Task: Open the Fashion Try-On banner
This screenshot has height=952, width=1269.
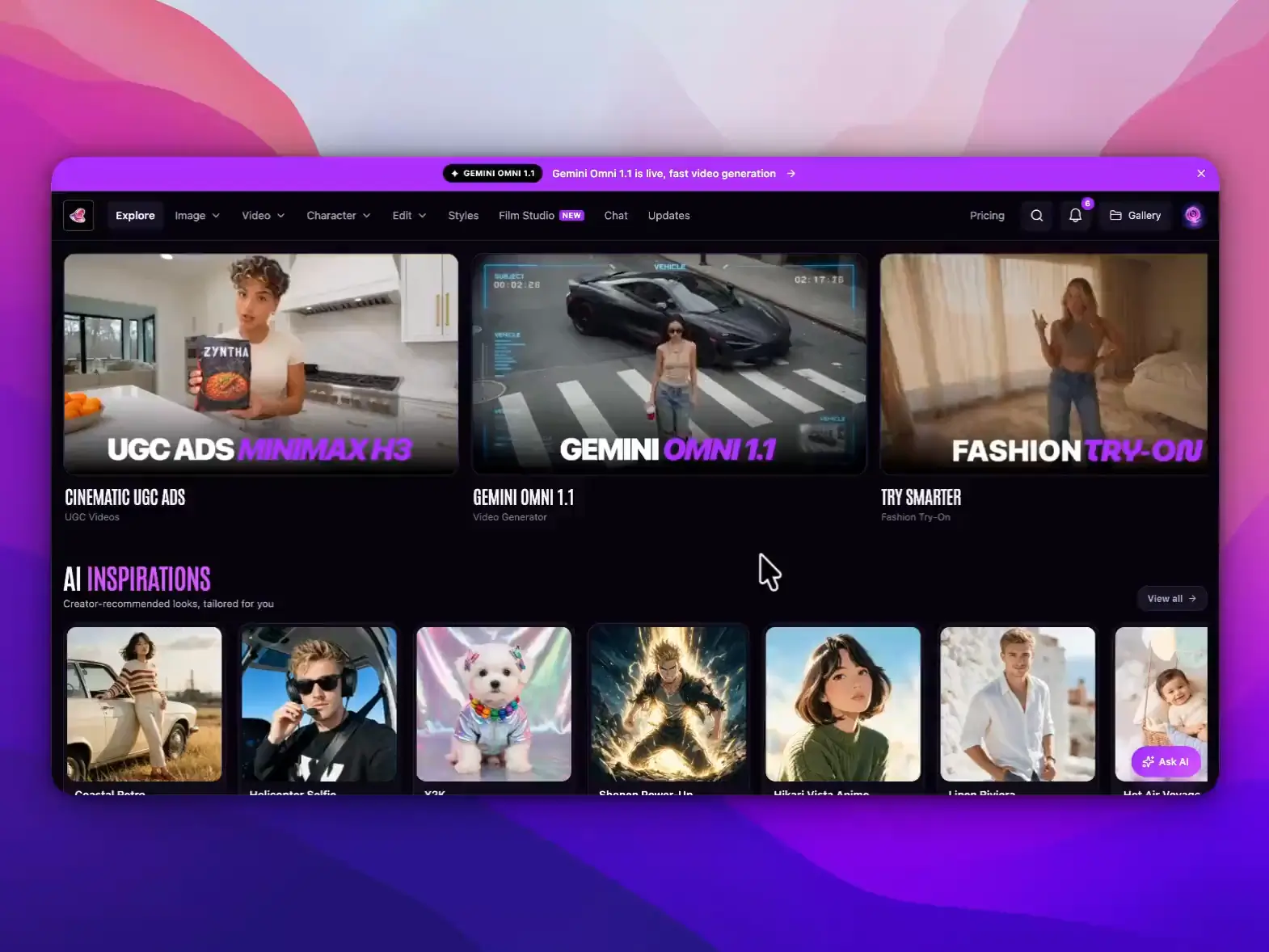Action: point(1043,364)
